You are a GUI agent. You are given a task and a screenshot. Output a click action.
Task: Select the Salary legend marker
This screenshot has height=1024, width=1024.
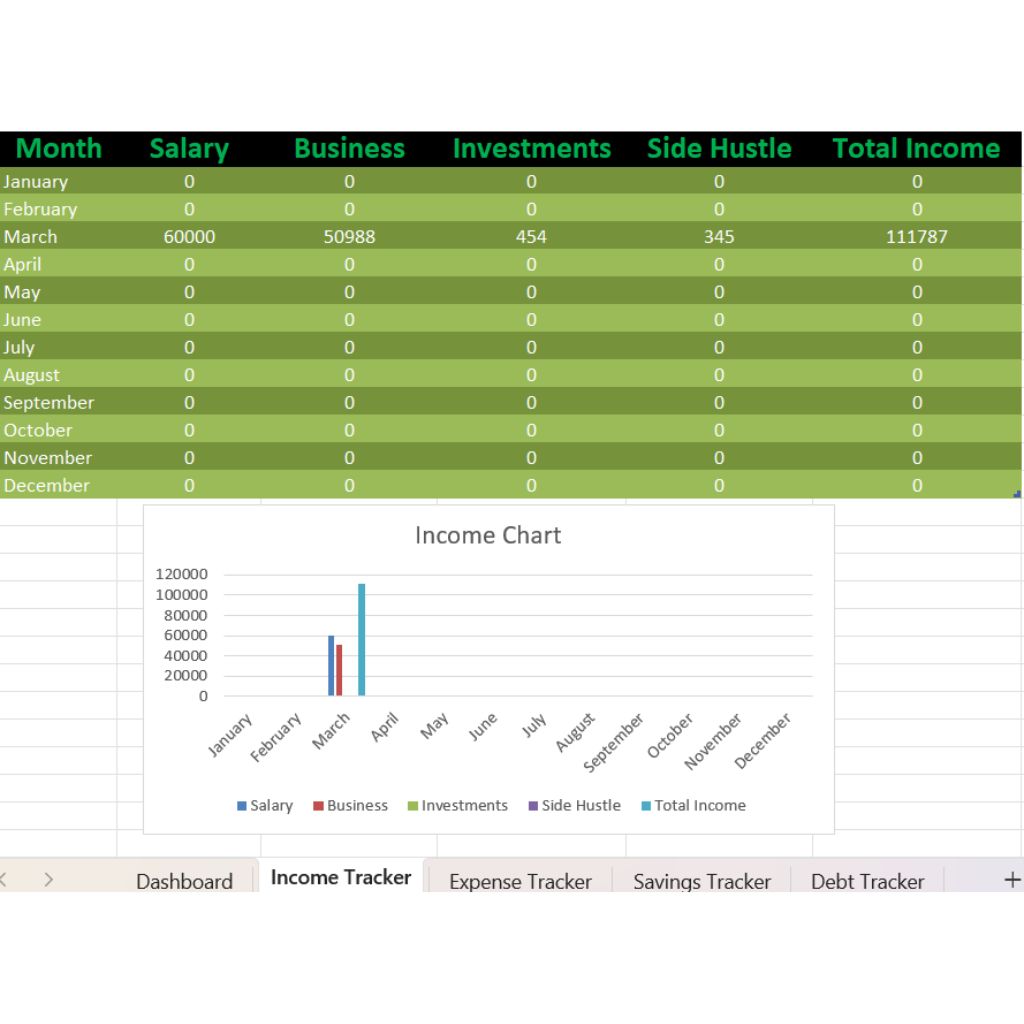242,806
